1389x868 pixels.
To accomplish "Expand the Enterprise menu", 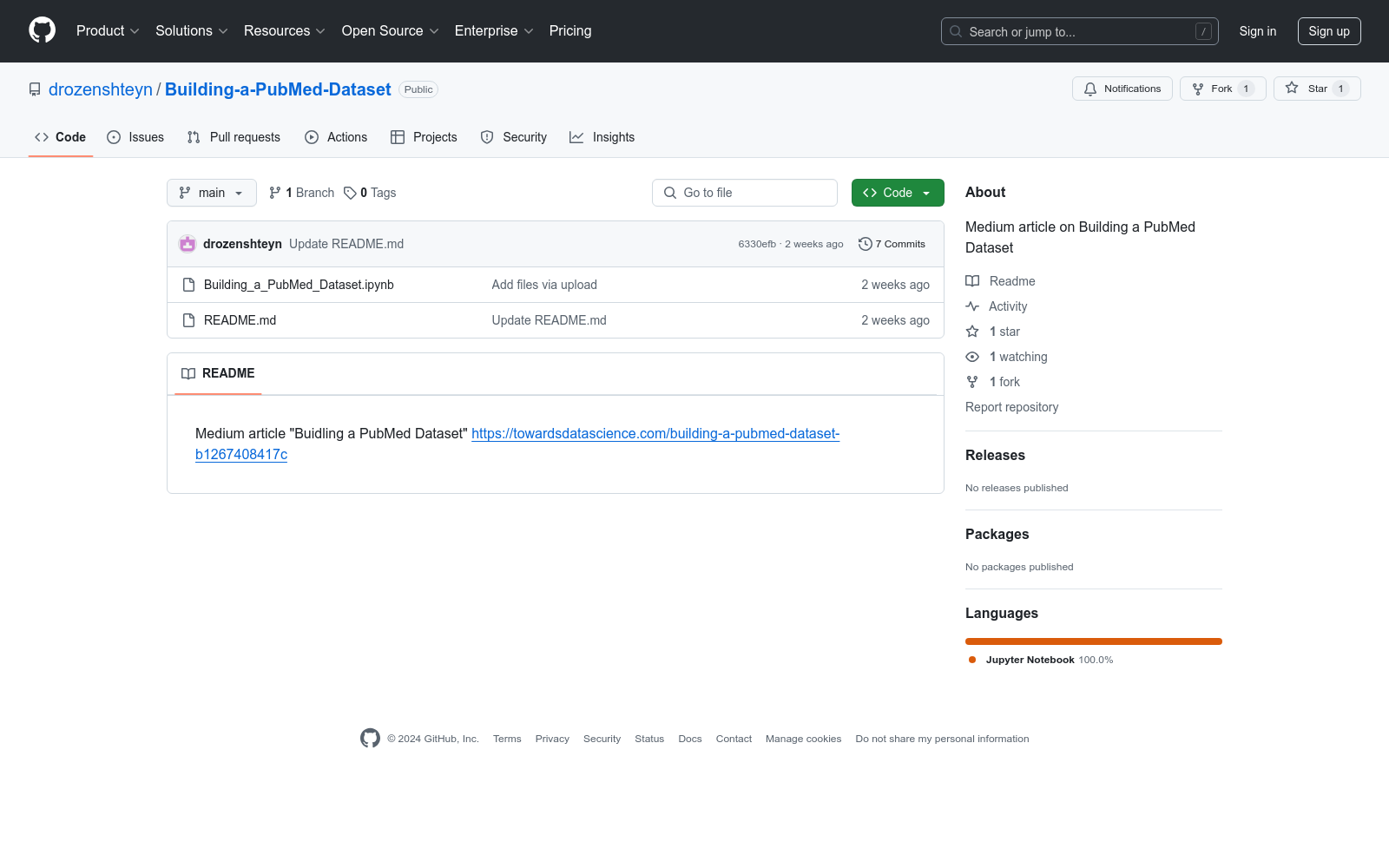I will (x=494, y=30).
